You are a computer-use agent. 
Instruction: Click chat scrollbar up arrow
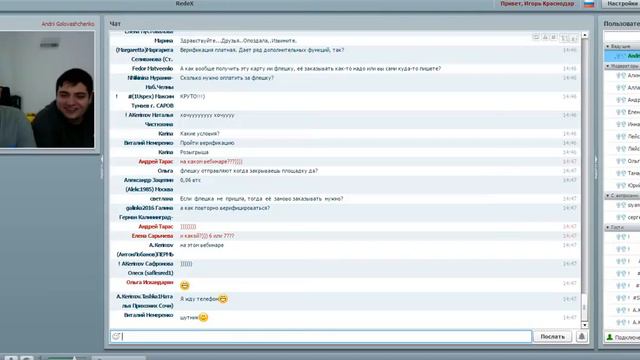click(x=584, y=36)
